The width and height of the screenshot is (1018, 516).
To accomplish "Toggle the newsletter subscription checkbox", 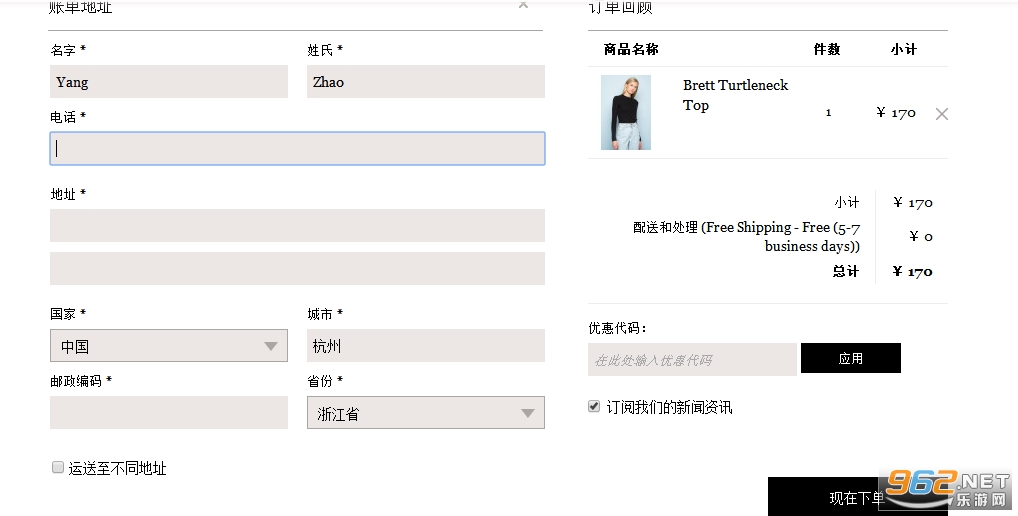I will pyautogui.click(x=593, y=406).
